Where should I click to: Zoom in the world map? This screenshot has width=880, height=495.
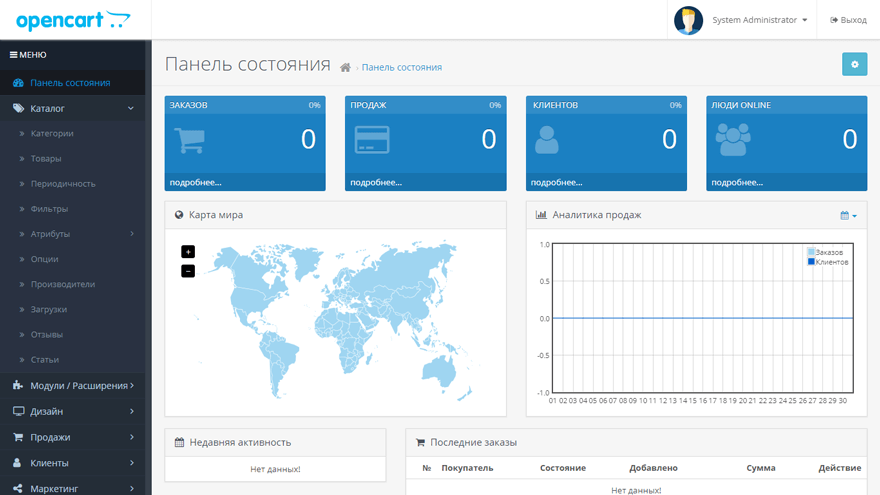point(188,252)
